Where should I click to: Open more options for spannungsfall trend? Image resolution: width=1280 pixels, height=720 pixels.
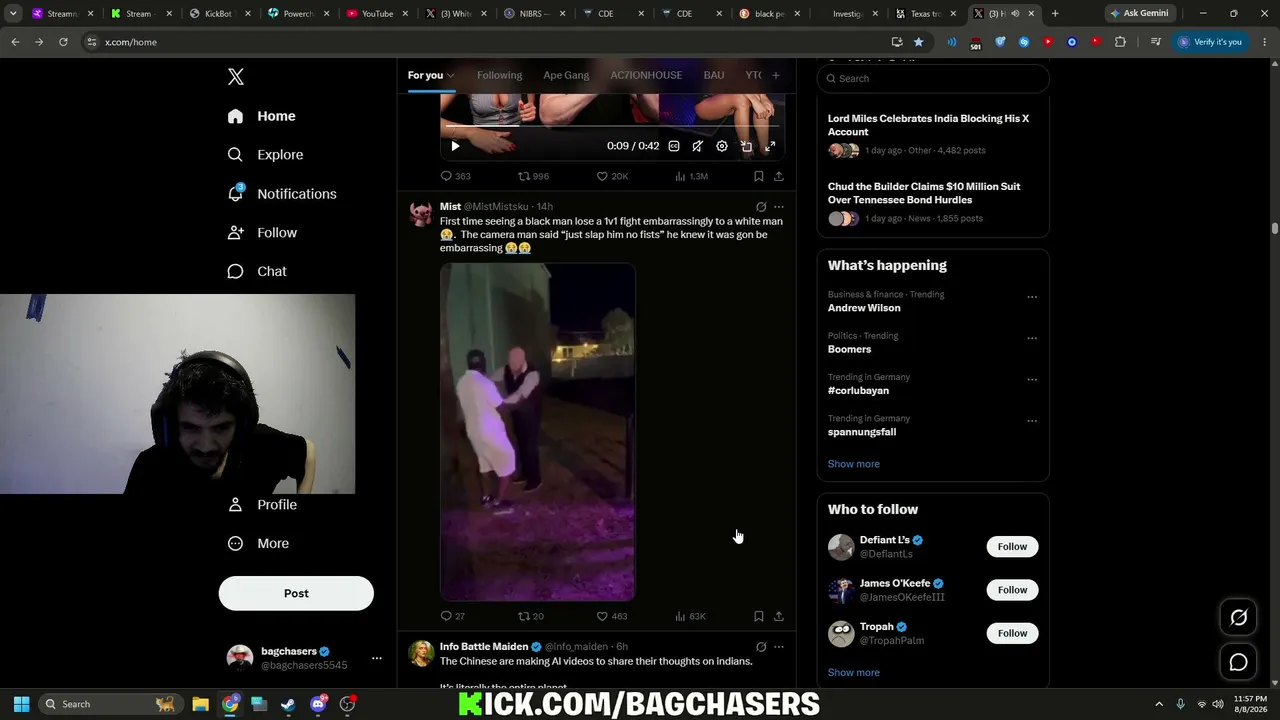pos(1032,421)
